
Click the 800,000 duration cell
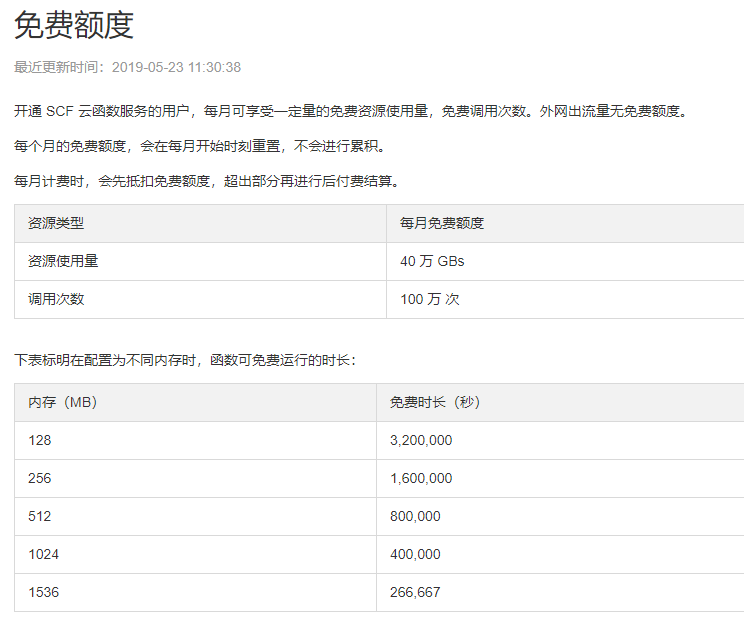click(560, 516)
